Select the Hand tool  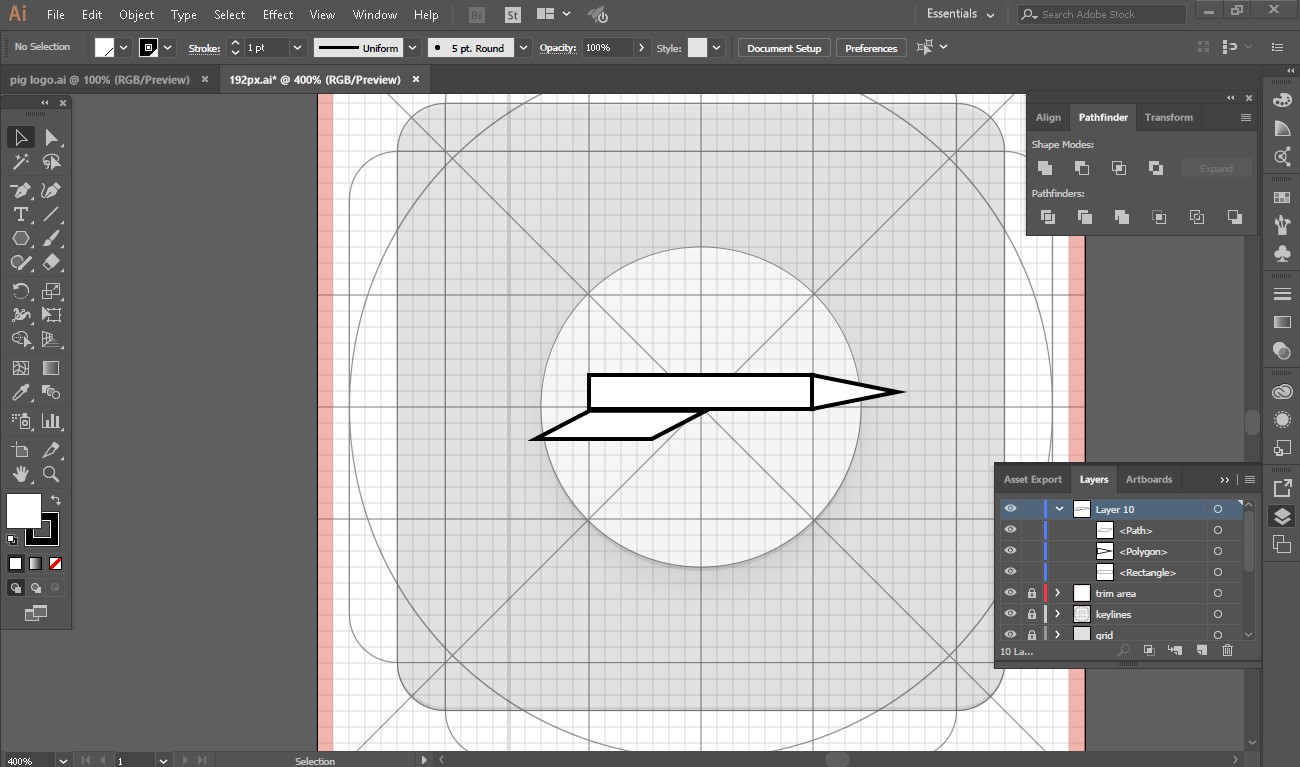[x=20, y=474]
